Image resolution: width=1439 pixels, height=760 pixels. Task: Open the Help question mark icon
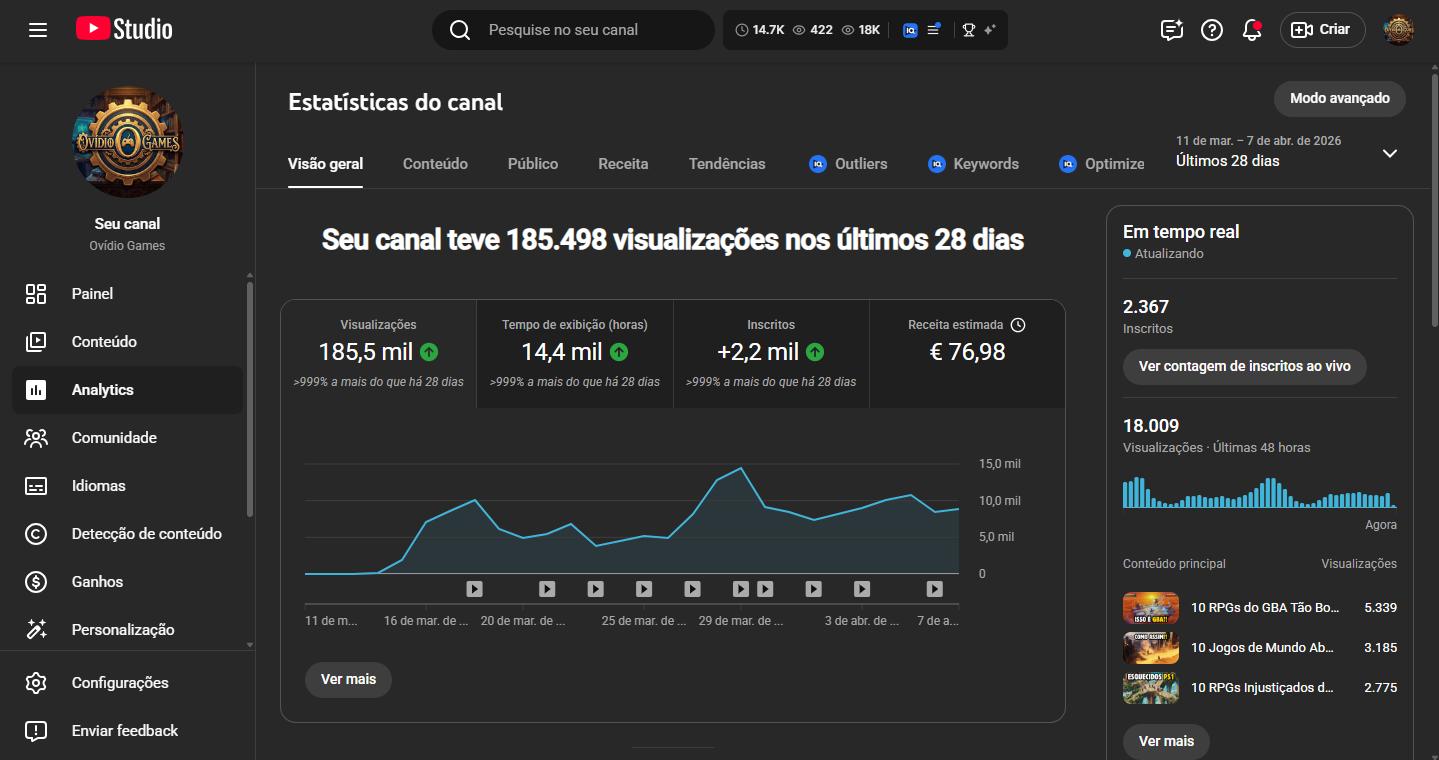tap(1212, 30)
